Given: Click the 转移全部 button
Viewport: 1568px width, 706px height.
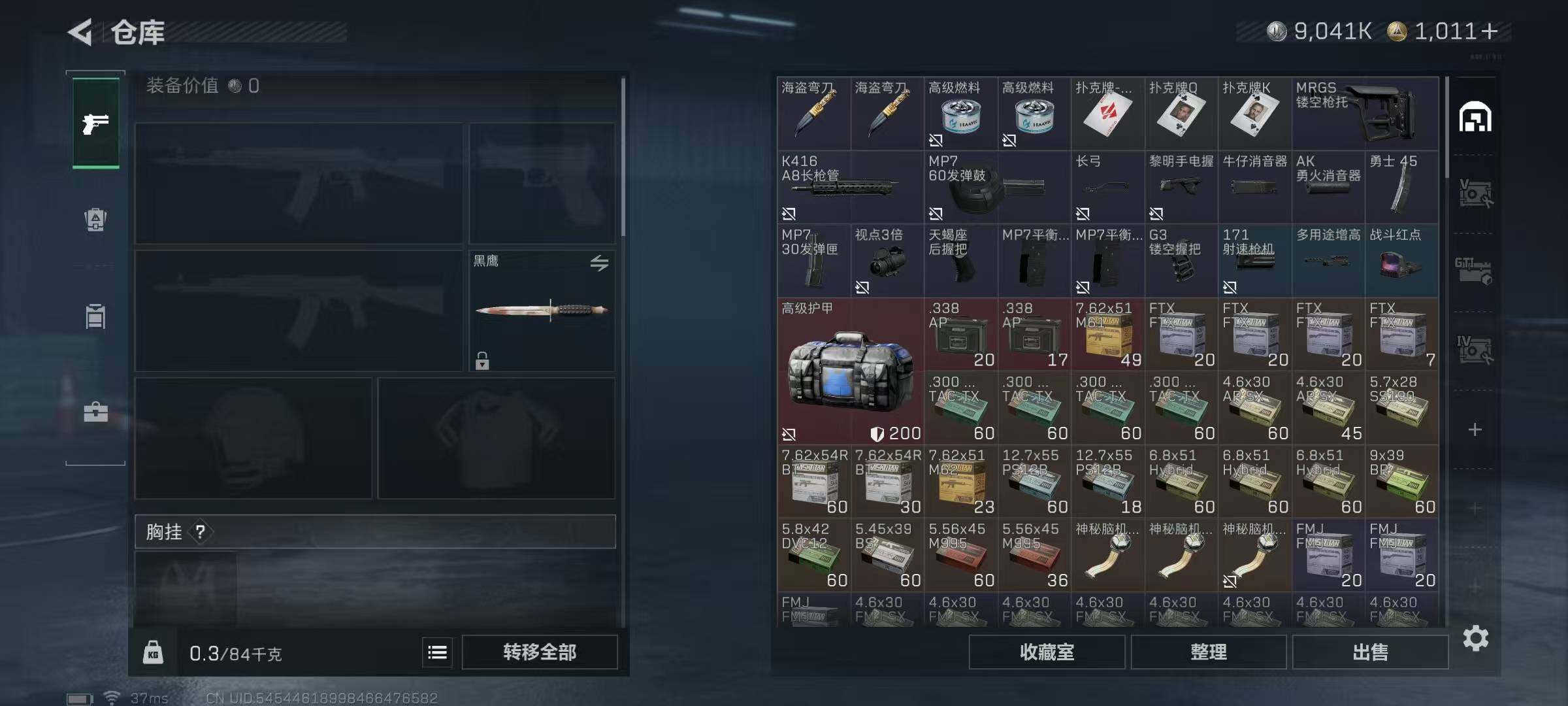Looking at the screenshot, I should (540, 652).
